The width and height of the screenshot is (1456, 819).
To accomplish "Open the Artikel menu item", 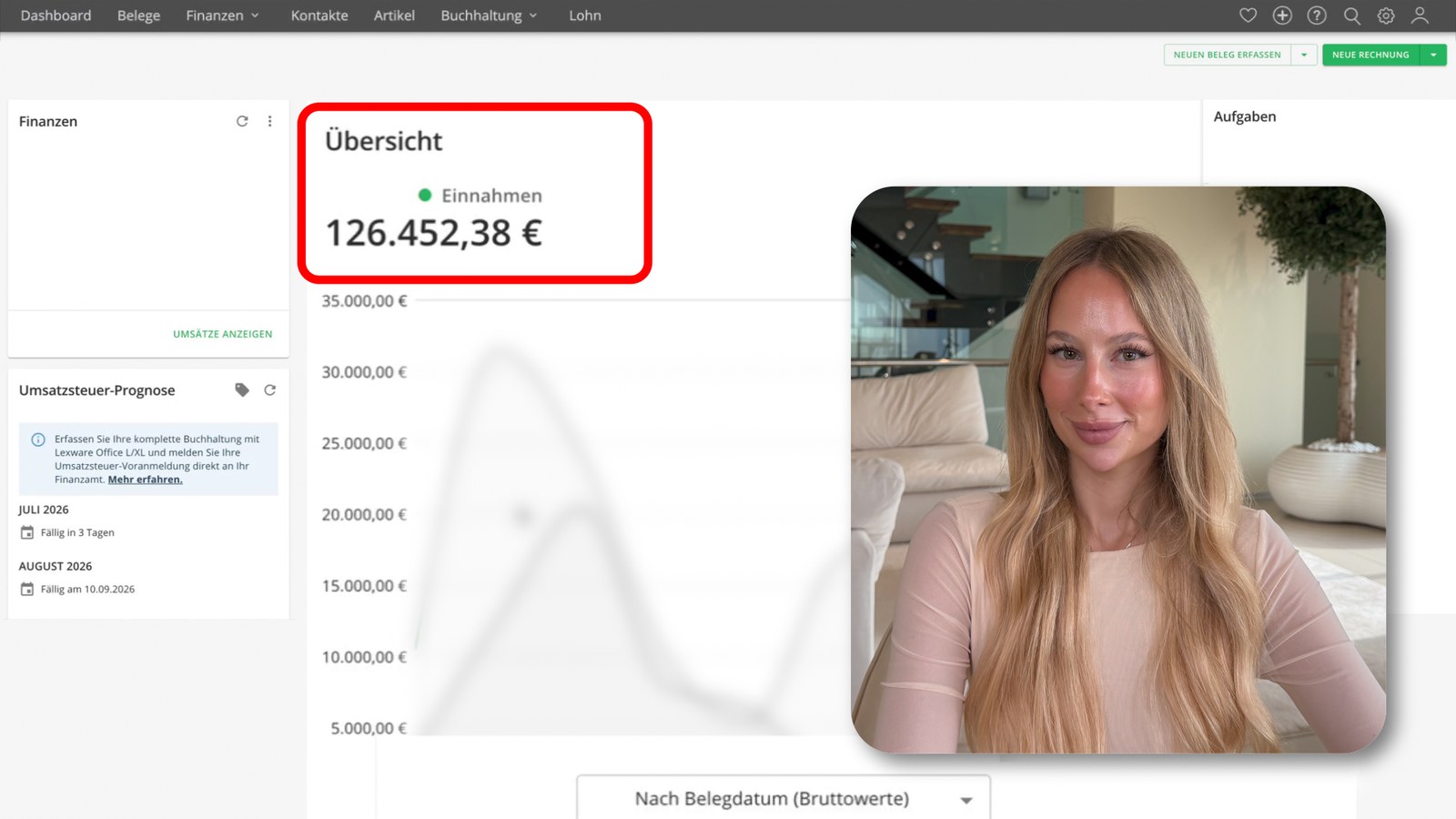I will (x=394, y=15).
